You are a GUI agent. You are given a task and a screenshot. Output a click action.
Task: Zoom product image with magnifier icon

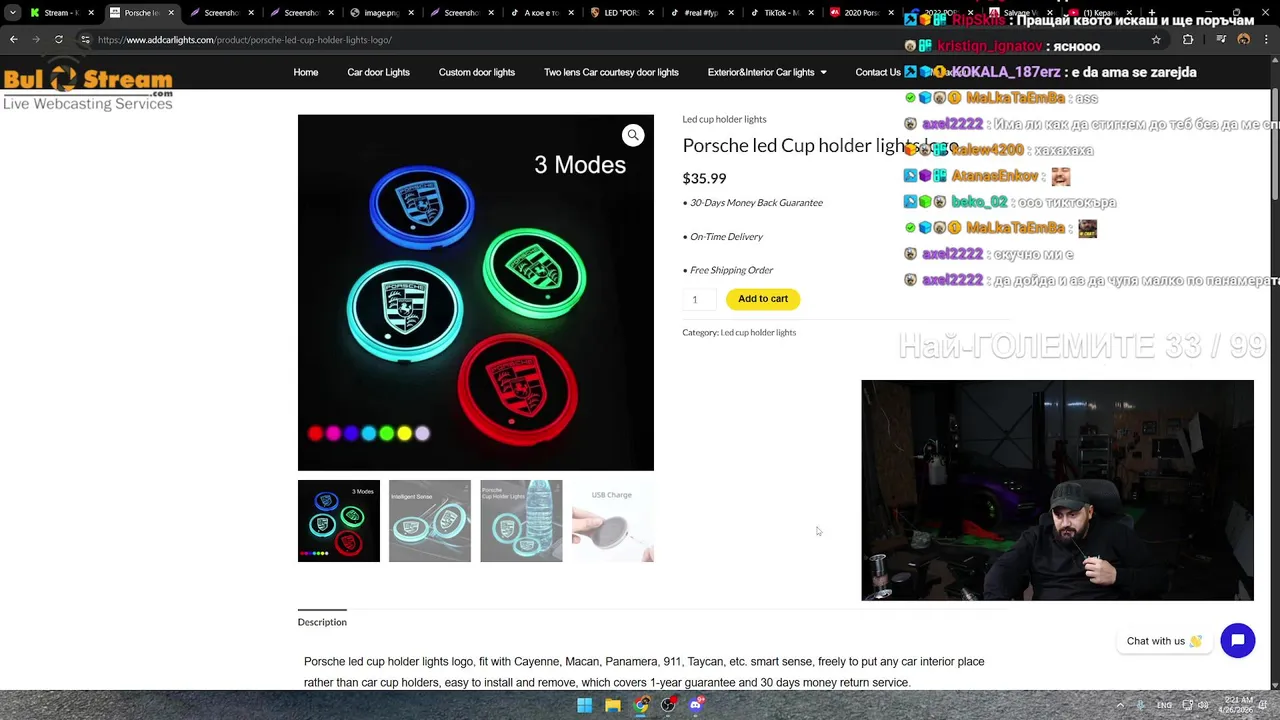pos(633,135)
